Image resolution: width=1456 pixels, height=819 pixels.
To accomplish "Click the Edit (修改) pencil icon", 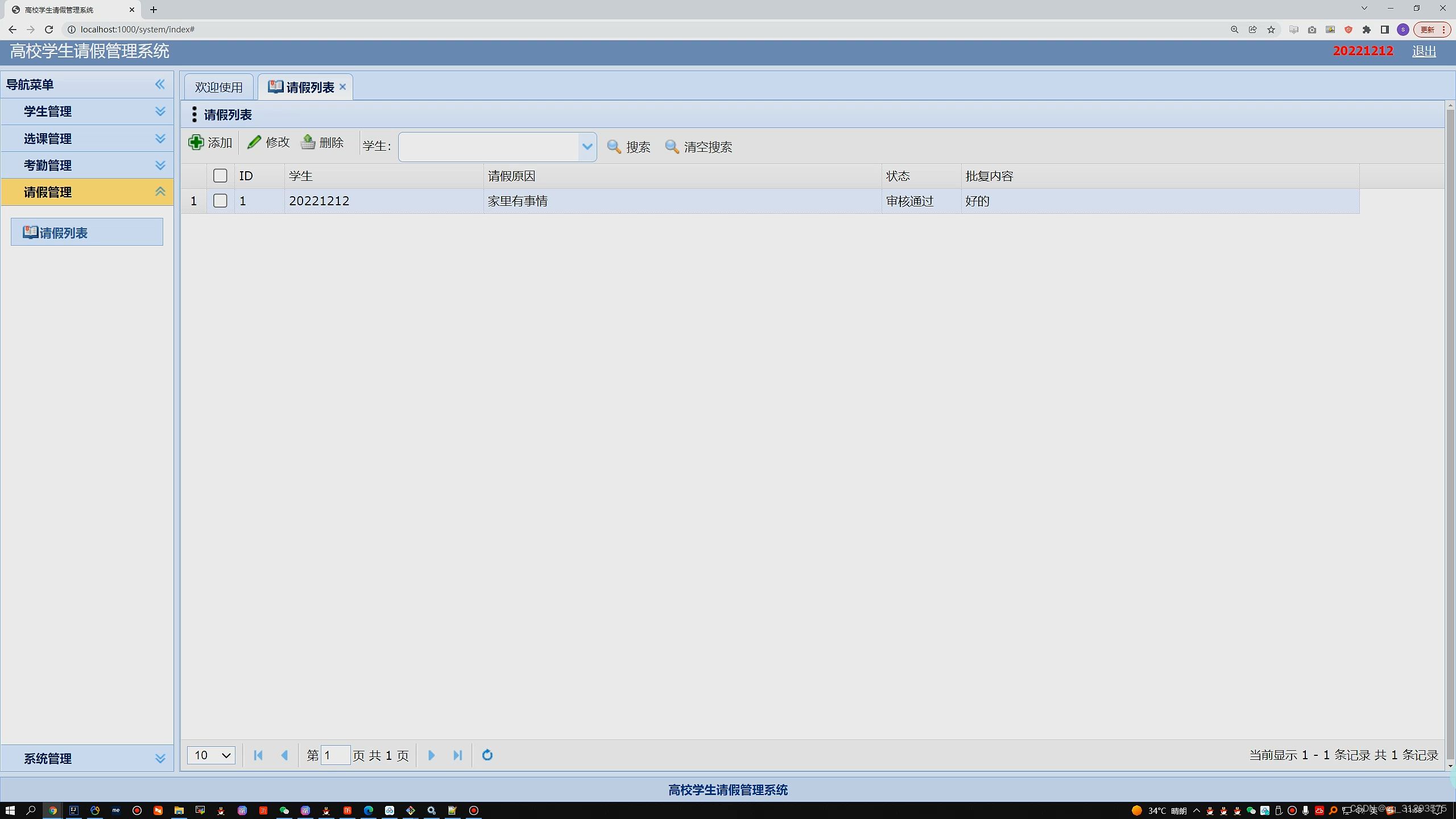I will pyautogui.click(x=254, y=142).
